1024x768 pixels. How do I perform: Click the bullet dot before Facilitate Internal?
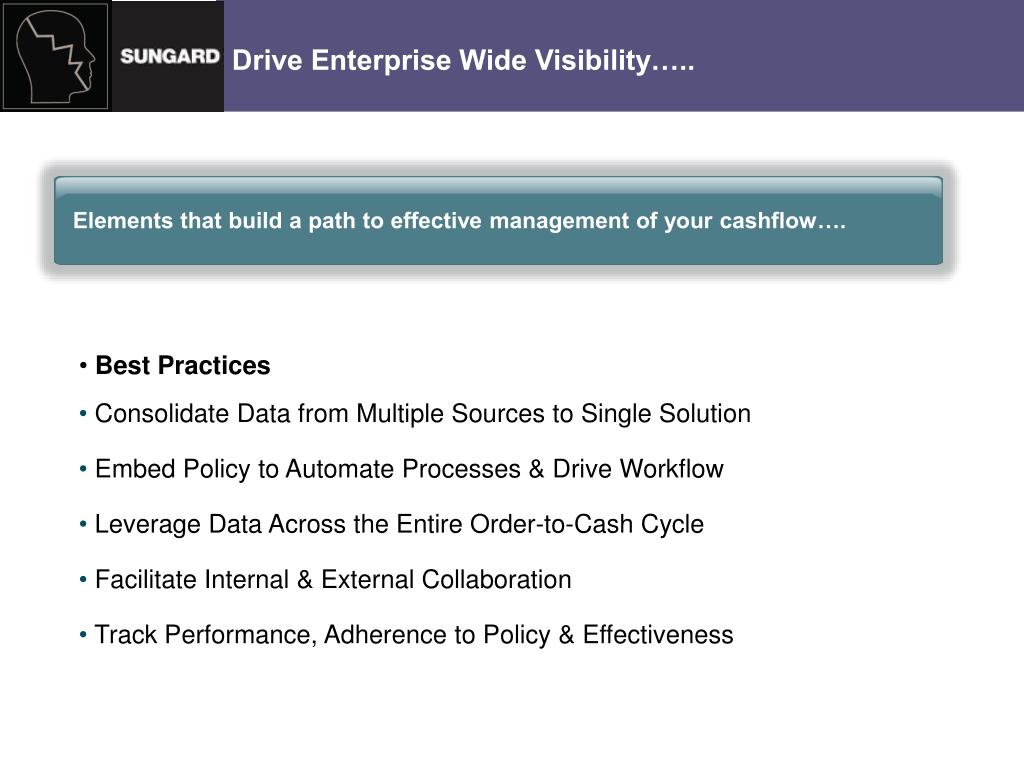(83, 580)
